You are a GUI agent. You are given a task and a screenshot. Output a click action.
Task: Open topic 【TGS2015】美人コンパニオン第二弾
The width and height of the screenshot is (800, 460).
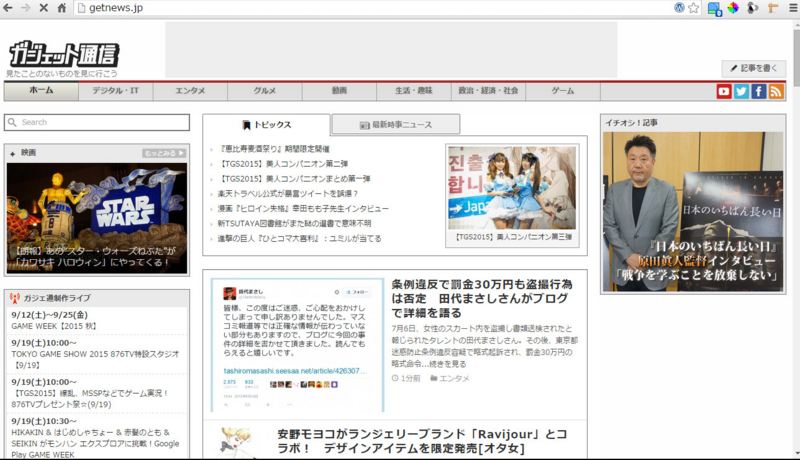tap(283, 164)
